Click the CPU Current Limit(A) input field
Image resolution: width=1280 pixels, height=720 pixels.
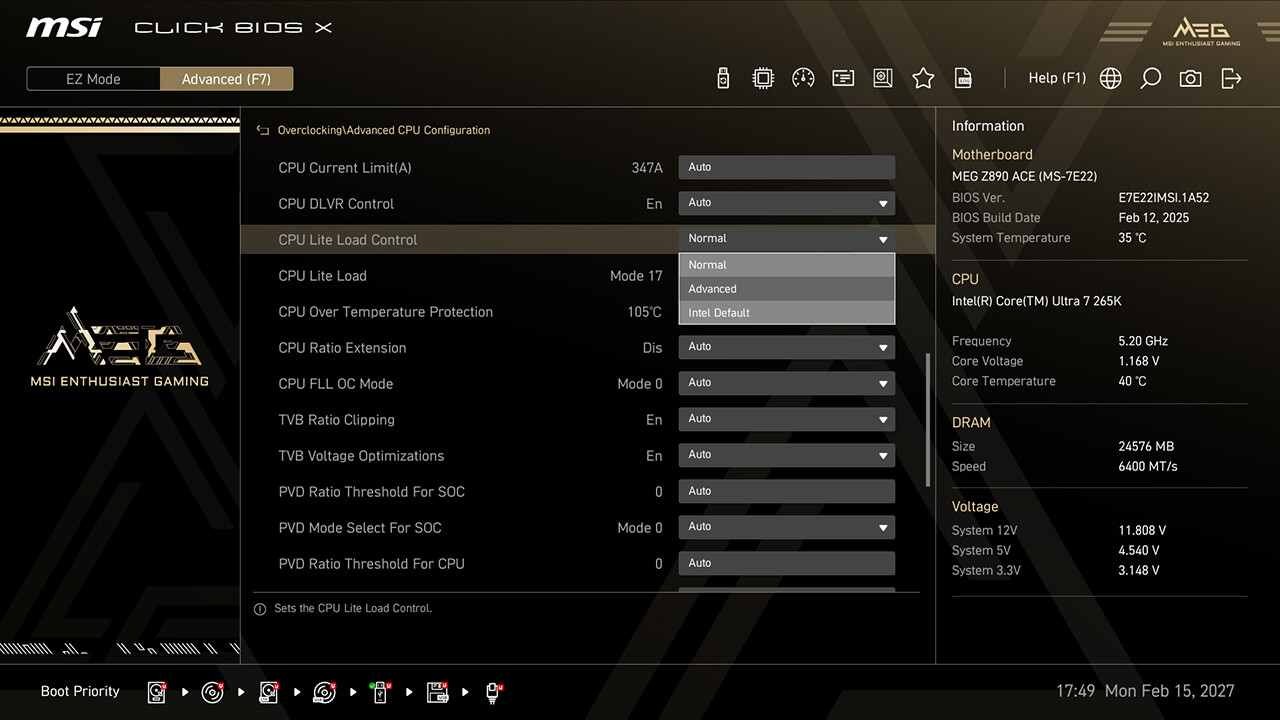click(x=786, y=167)
